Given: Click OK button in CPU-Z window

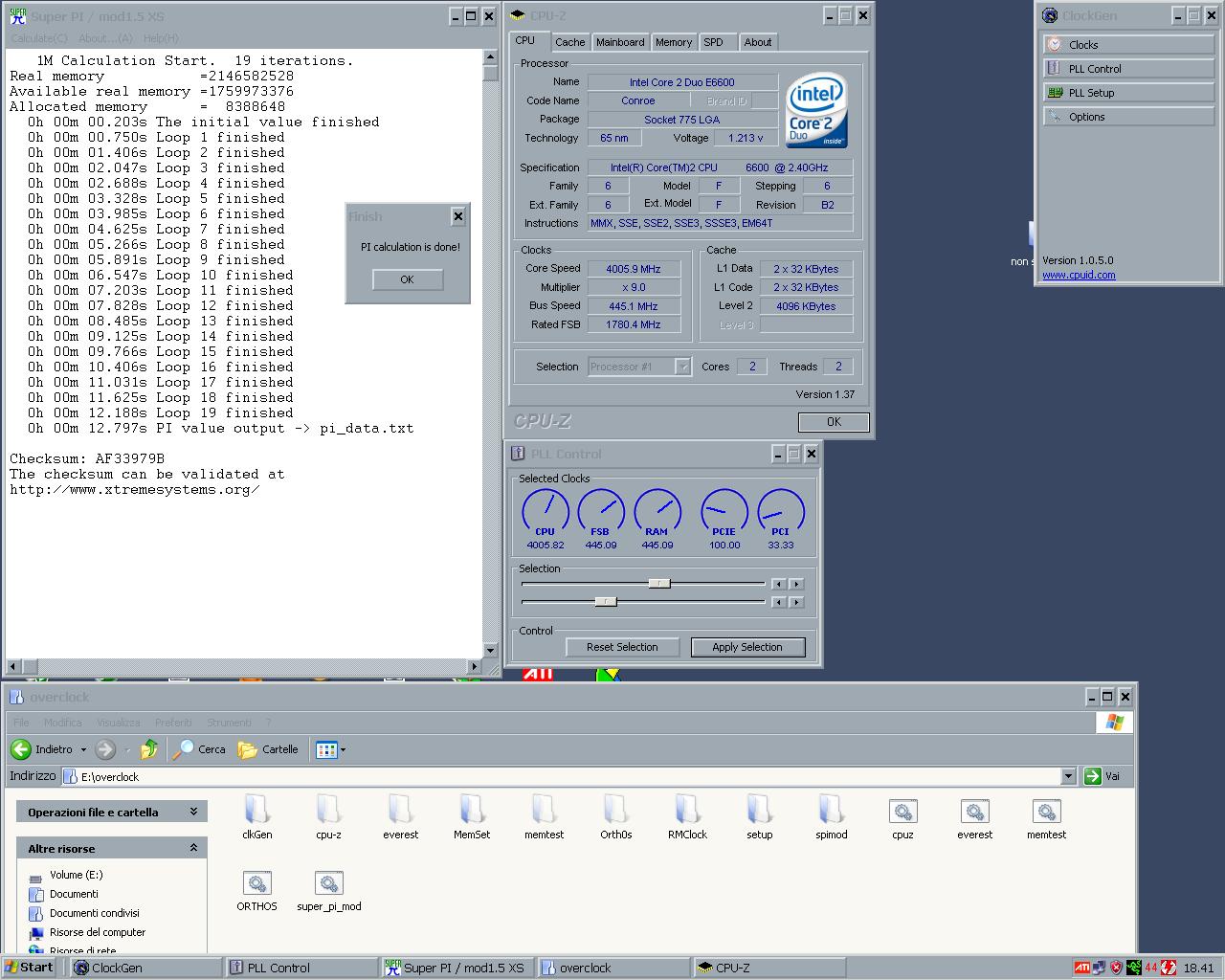Looking at the screenshot, I should (x=834, y=421).
